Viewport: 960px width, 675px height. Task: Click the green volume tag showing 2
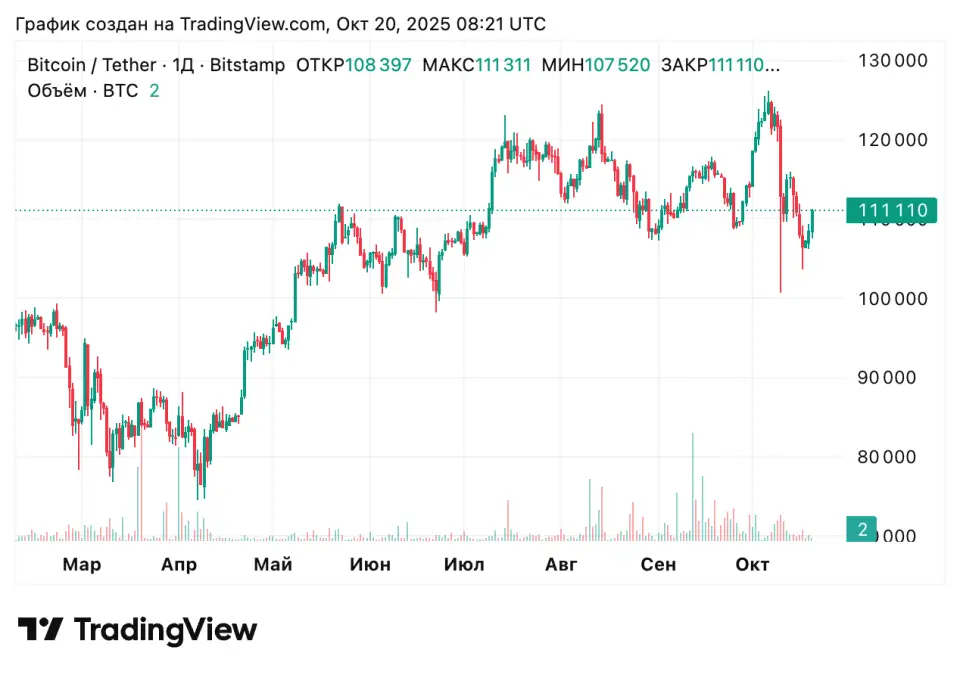click(860, 528)
